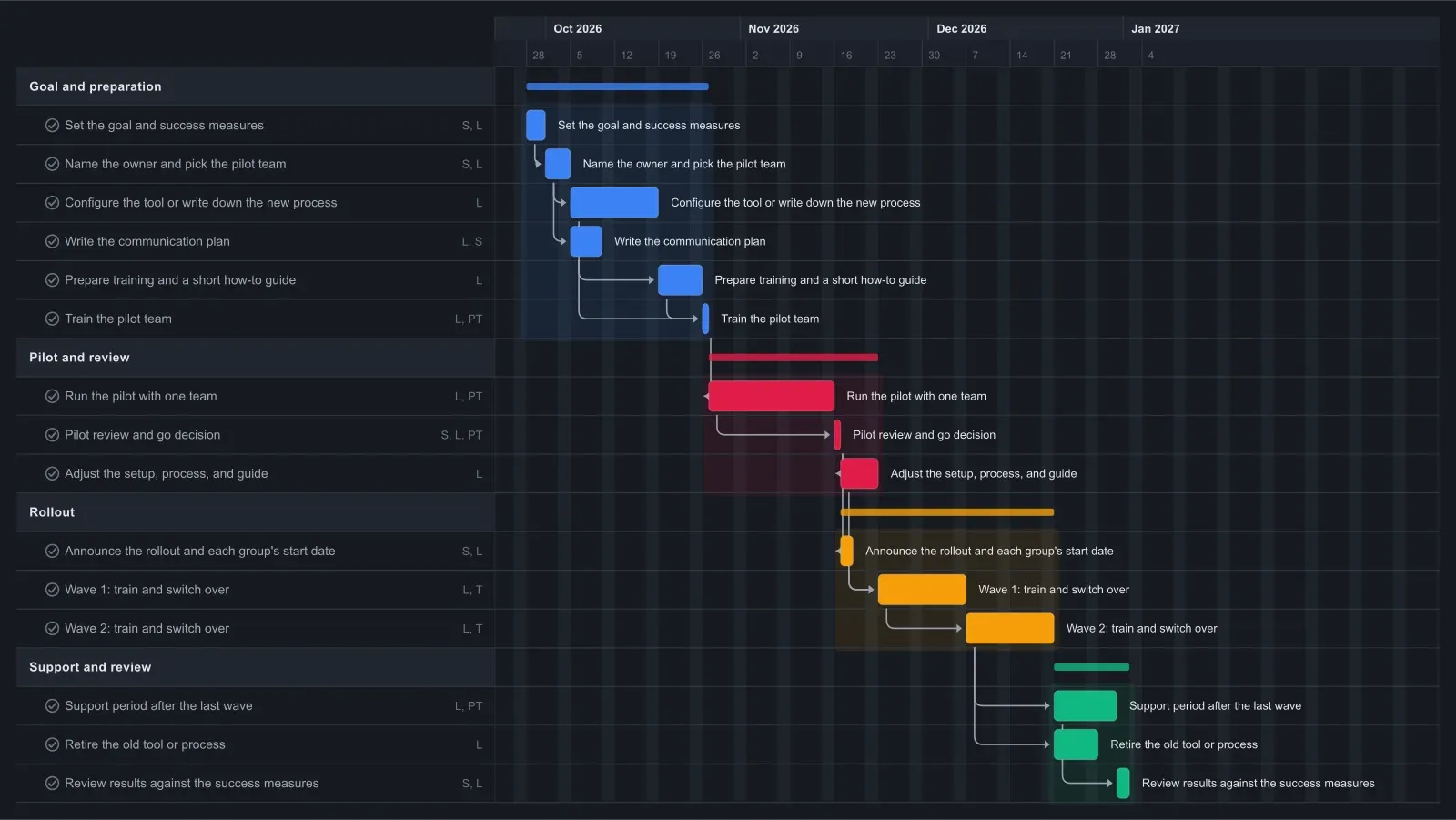Click the check icon for Prepare training and a short how-to guide
The width and height of the screenshot is (1456, 820).
pyautogui.click(x=52, y=280)
